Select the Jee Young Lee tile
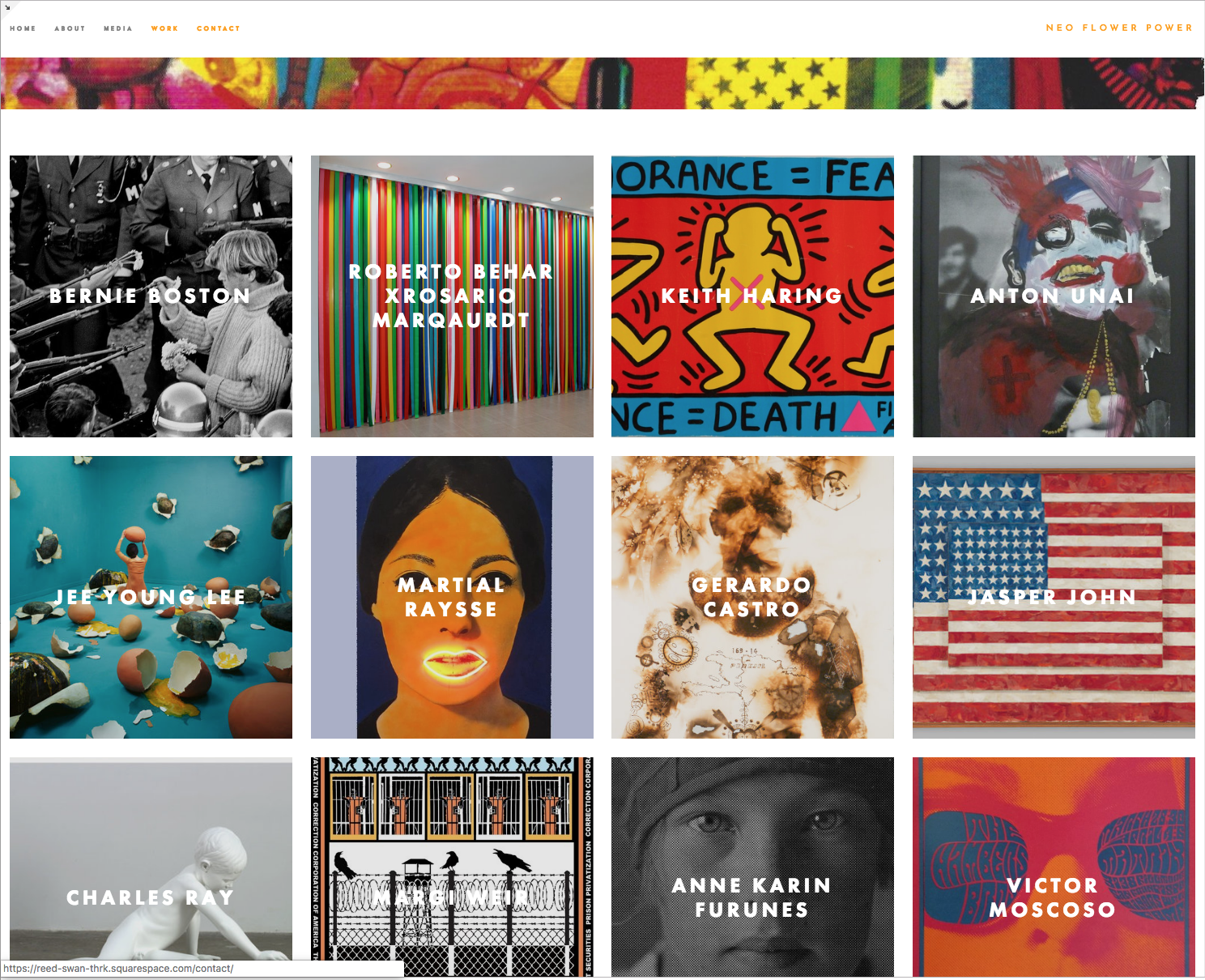The height and width of the screenshot is (980, 1205). point(151,597)
